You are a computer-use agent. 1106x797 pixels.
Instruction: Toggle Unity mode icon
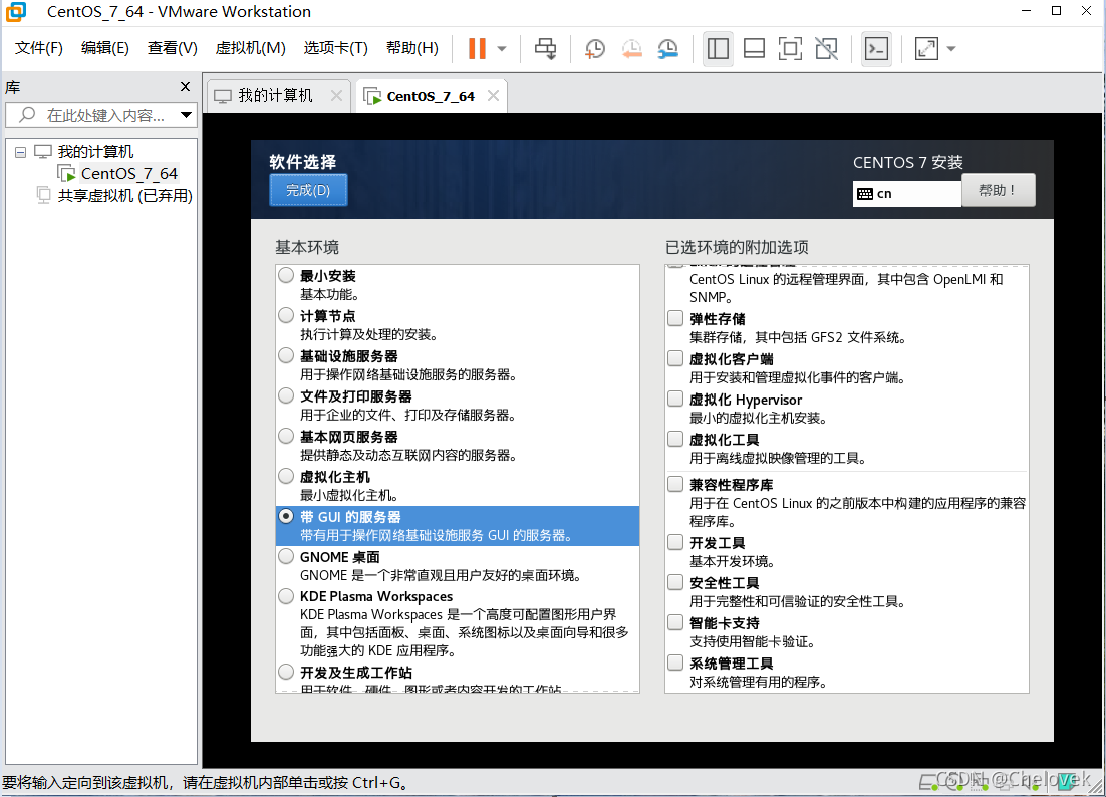coord(826,48)
